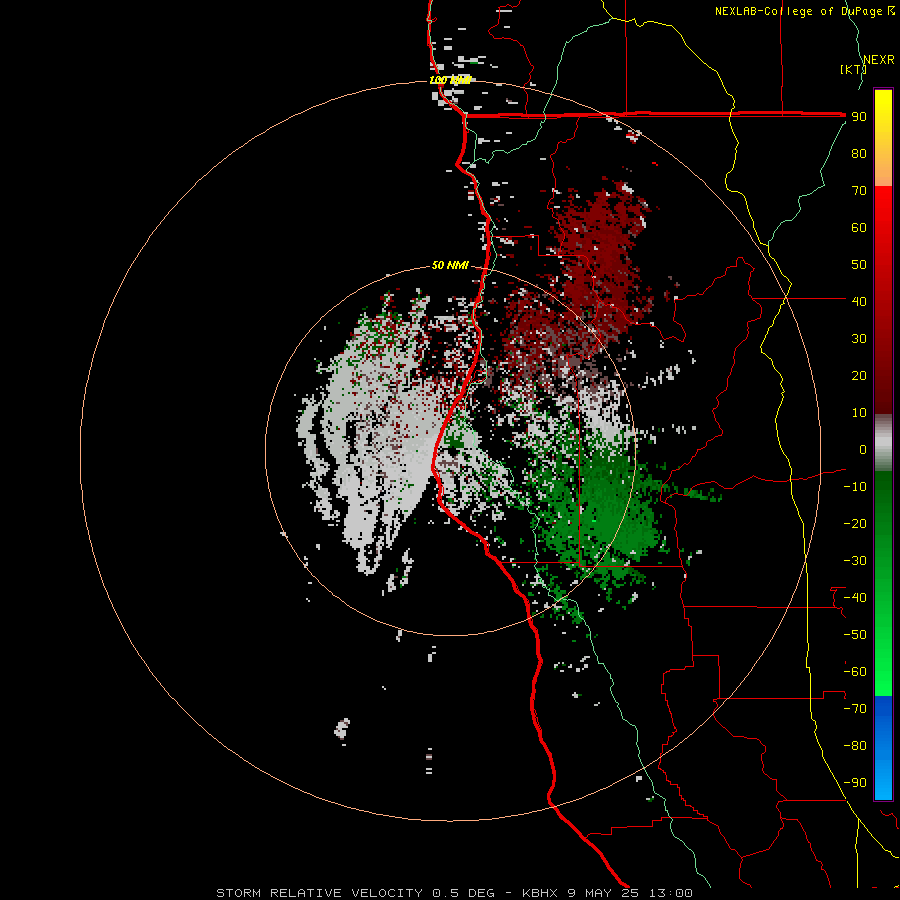Click the 30 knot scale label
This screenshot has width=900, height=900.
[x=859, y=339]
